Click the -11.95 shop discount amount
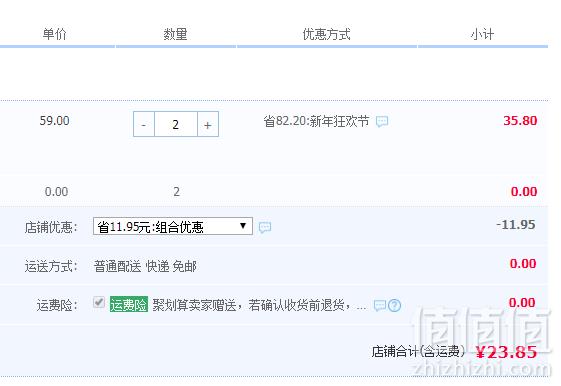The height and width of the screenshot is (386, 561). pyautogui.click(x=516, y=225)
